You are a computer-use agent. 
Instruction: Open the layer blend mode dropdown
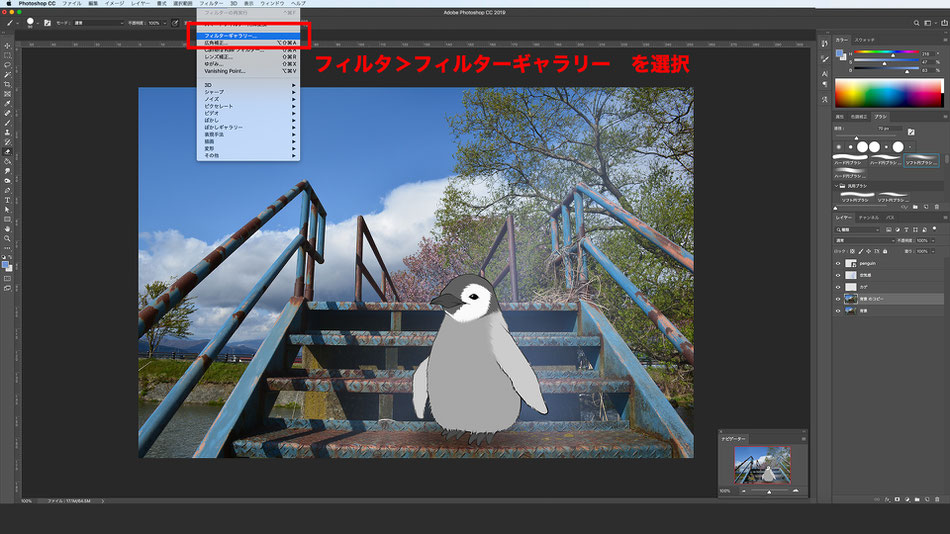(x=864, y=241)
